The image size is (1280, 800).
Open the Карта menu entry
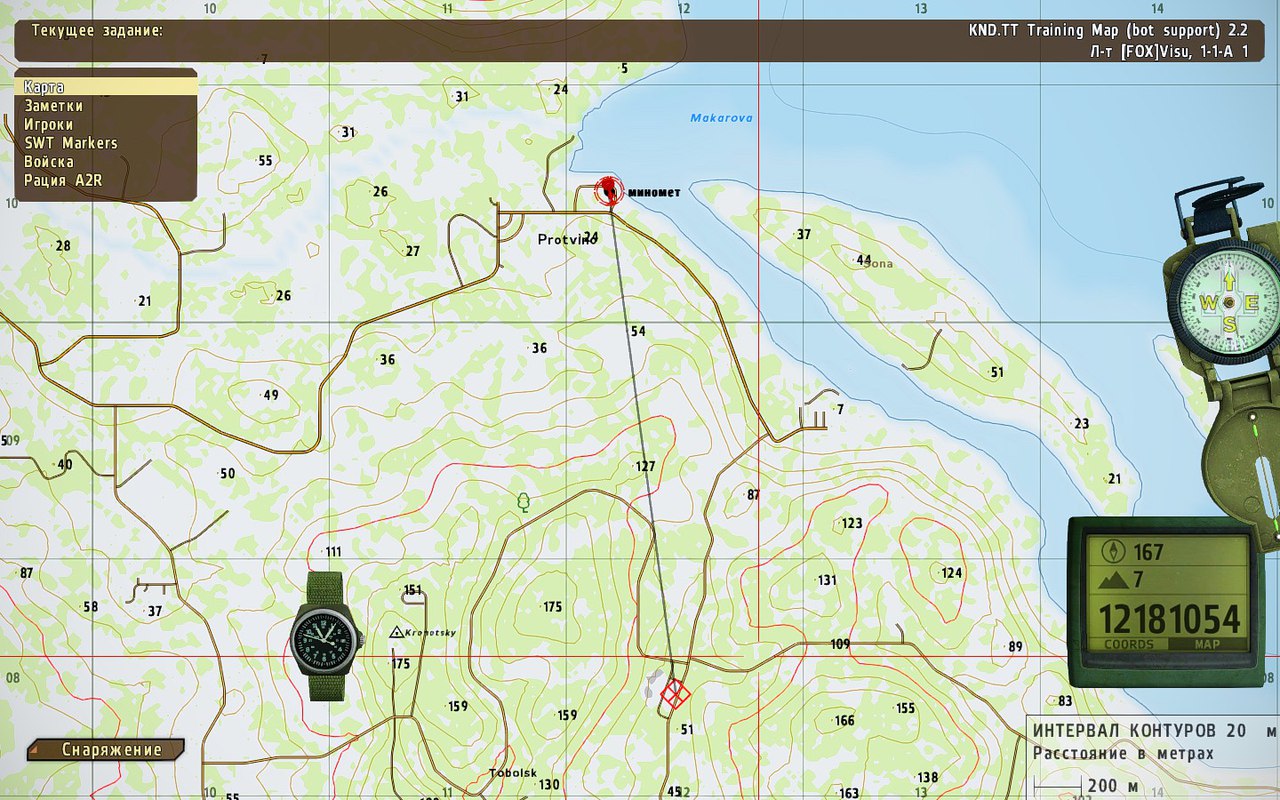[x=105, y=87]
